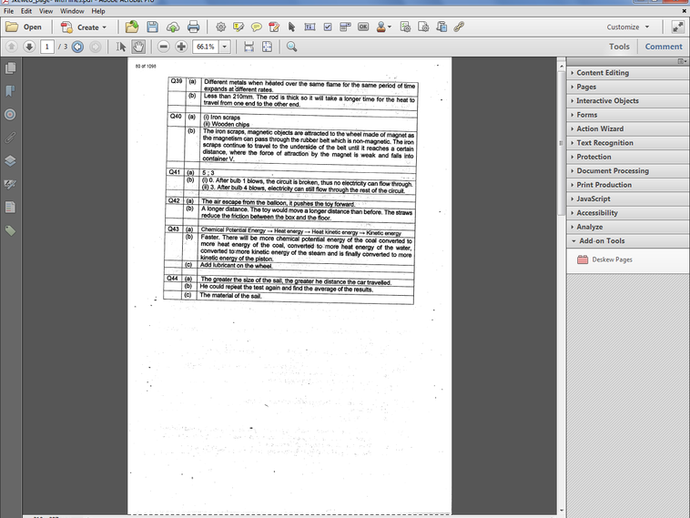Click the document pages copy icon
The image size is (690, 518).
441,27
